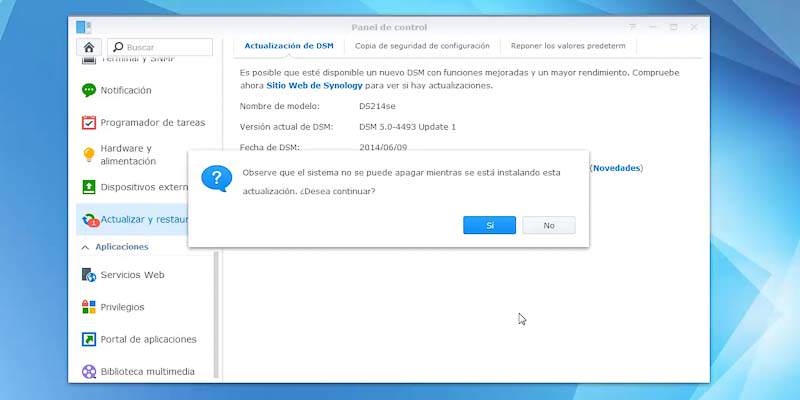The image size is (800, 400).
Task: Click the window help question button
Action: [x=632, y=27]
